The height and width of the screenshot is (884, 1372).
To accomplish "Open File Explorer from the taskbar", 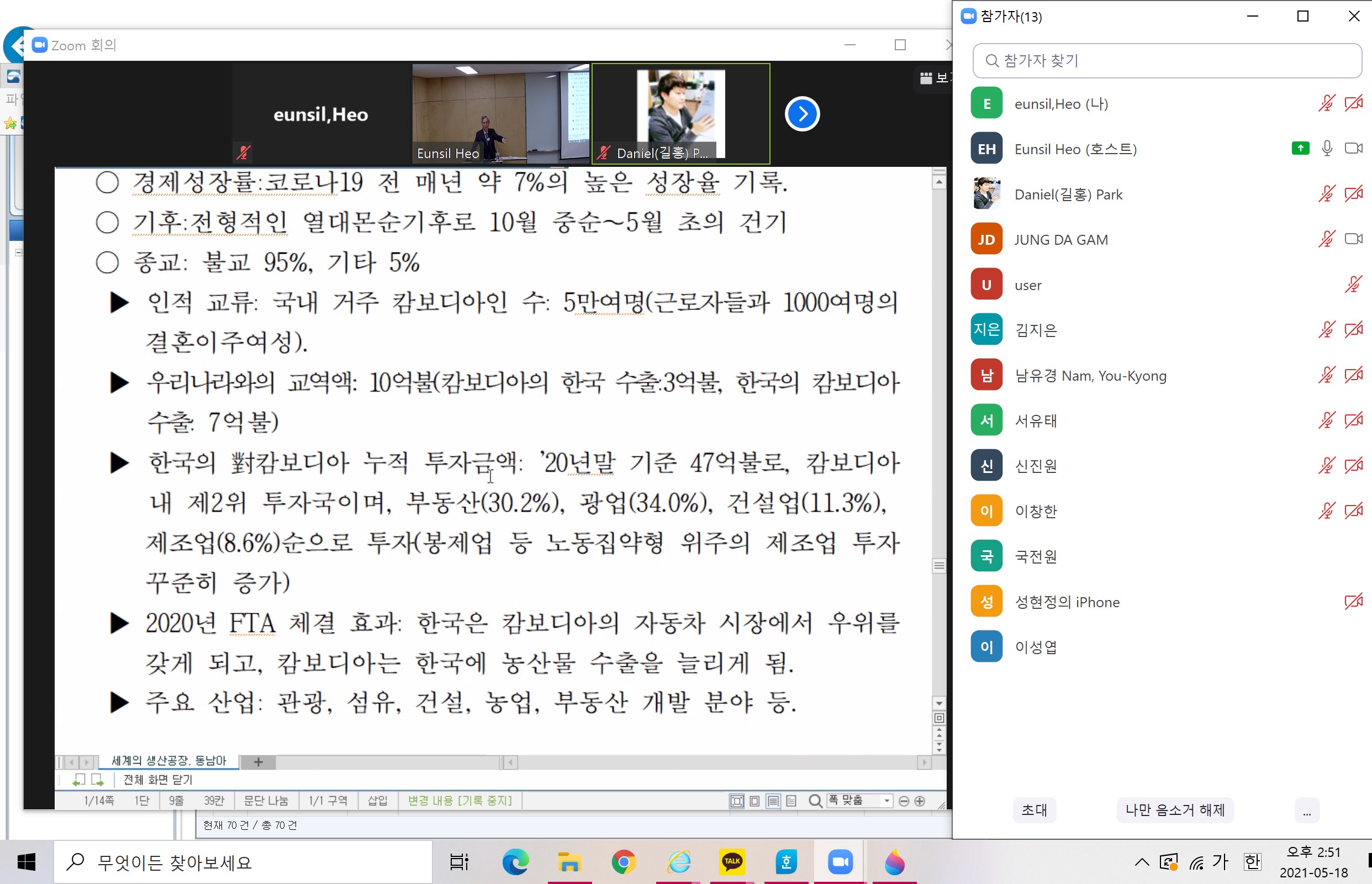I will (569, 861).
